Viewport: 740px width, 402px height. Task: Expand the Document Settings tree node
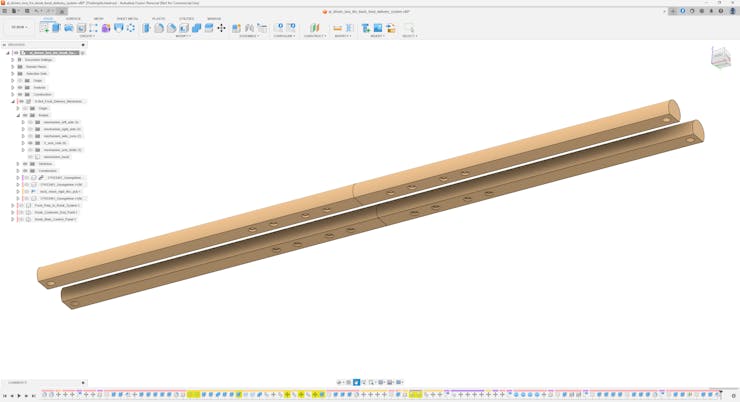13,60
